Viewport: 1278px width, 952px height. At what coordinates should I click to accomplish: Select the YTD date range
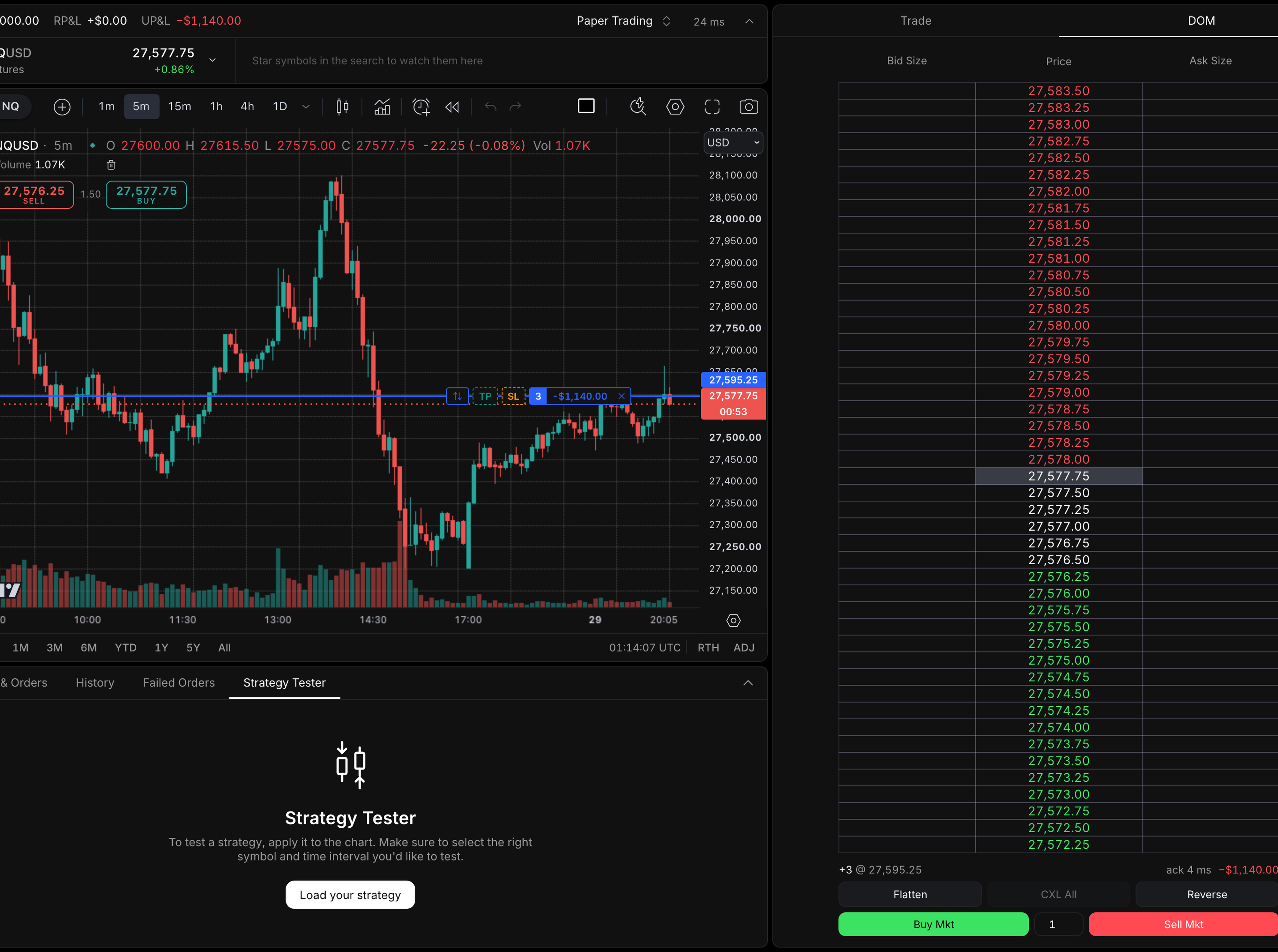coord(125,648)
